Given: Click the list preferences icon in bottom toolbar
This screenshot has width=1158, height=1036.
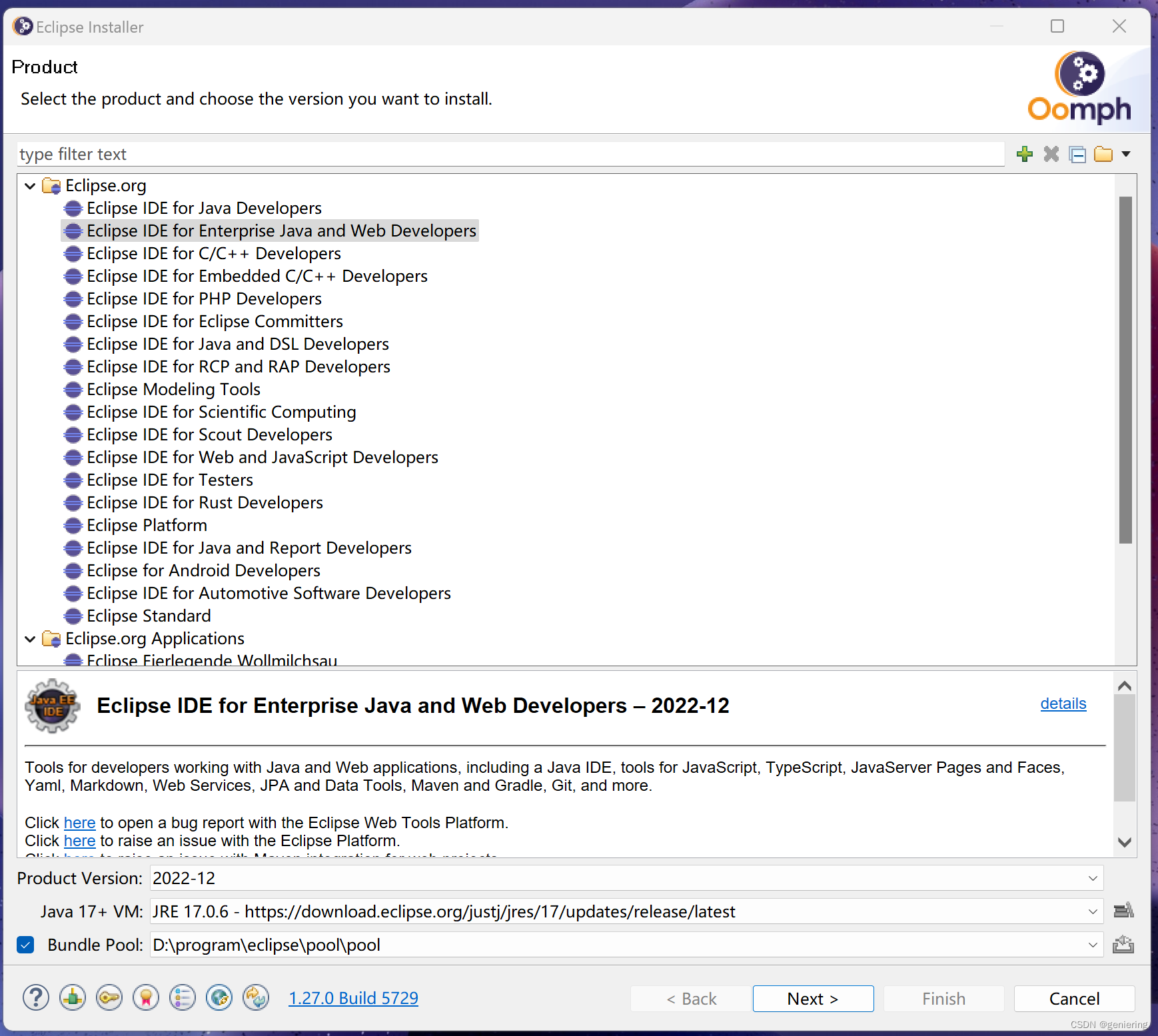Looking at the screenshot, I should coord(183,997).
